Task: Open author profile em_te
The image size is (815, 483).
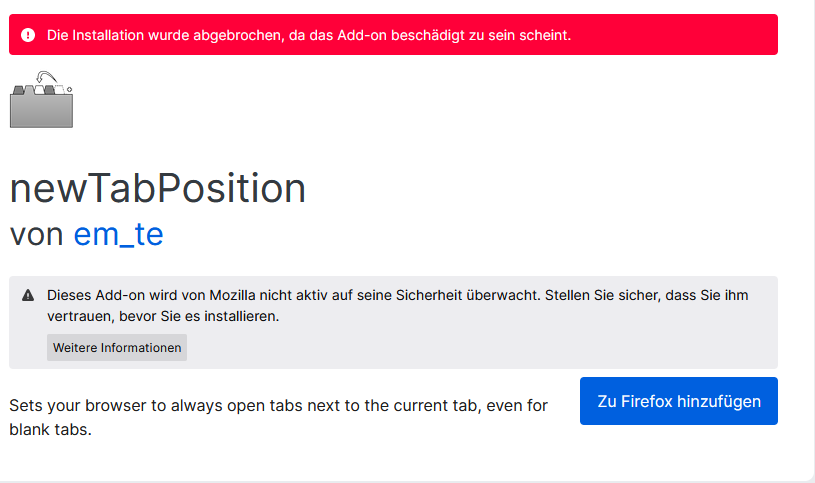Action: point(118,234)
